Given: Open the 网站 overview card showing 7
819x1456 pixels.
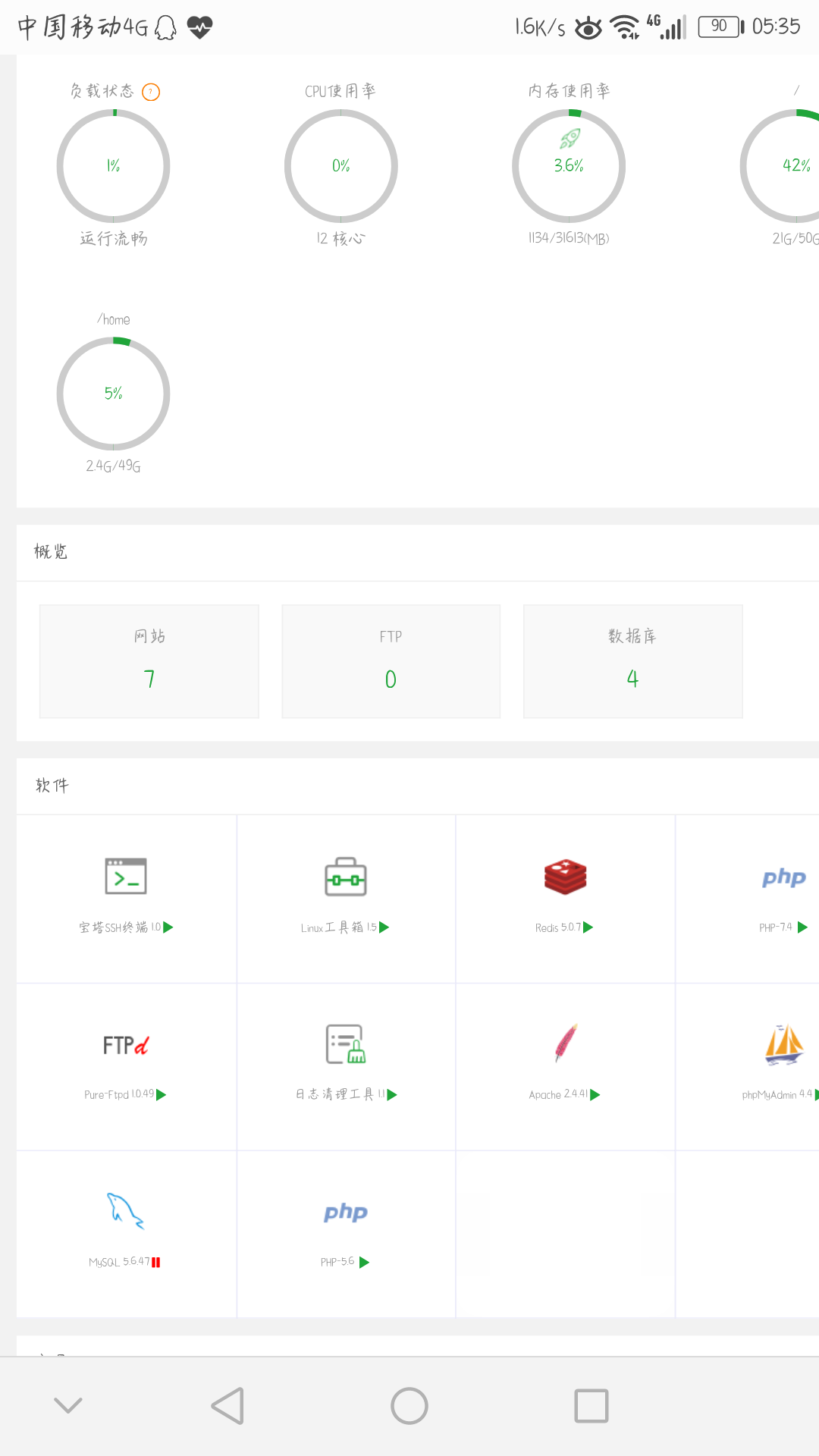Looking at the screenshot, I should coord(149,661).
